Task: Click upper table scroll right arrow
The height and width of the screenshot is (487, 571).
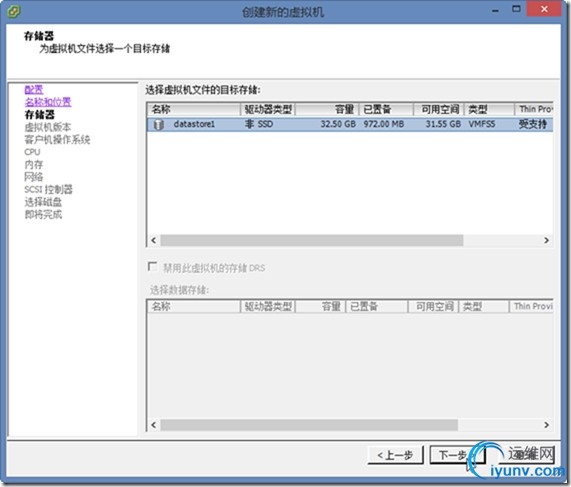Action: [x=546, y=240]
